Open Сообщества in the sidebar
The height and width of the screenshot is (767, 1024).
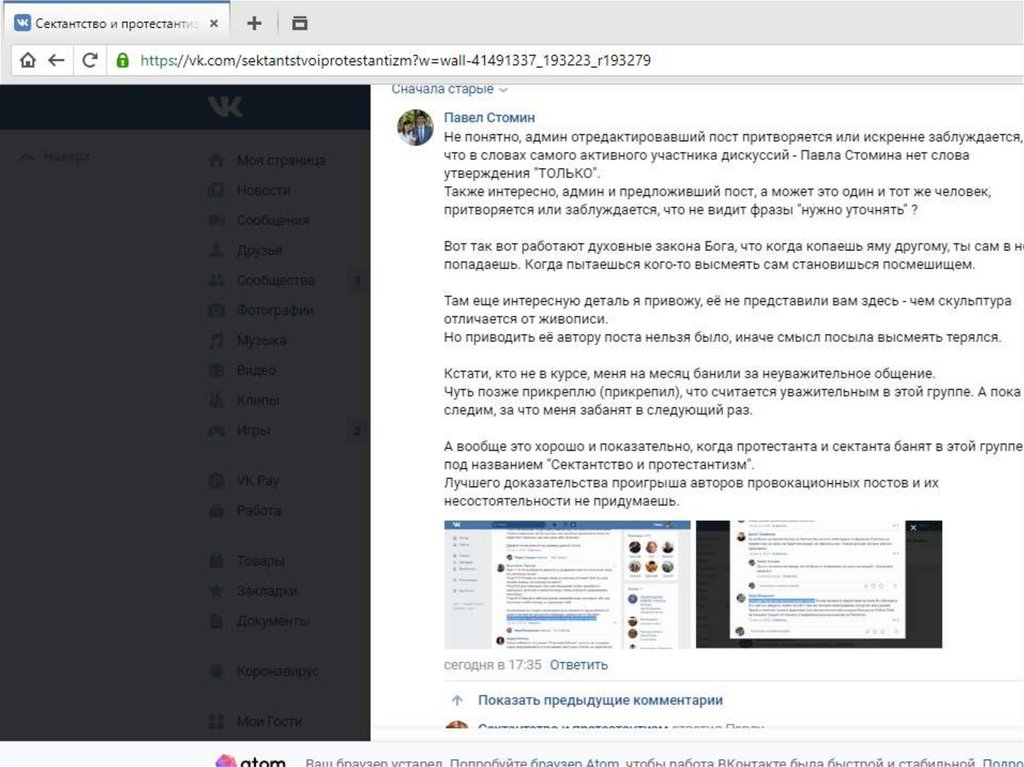coord(276,280)
